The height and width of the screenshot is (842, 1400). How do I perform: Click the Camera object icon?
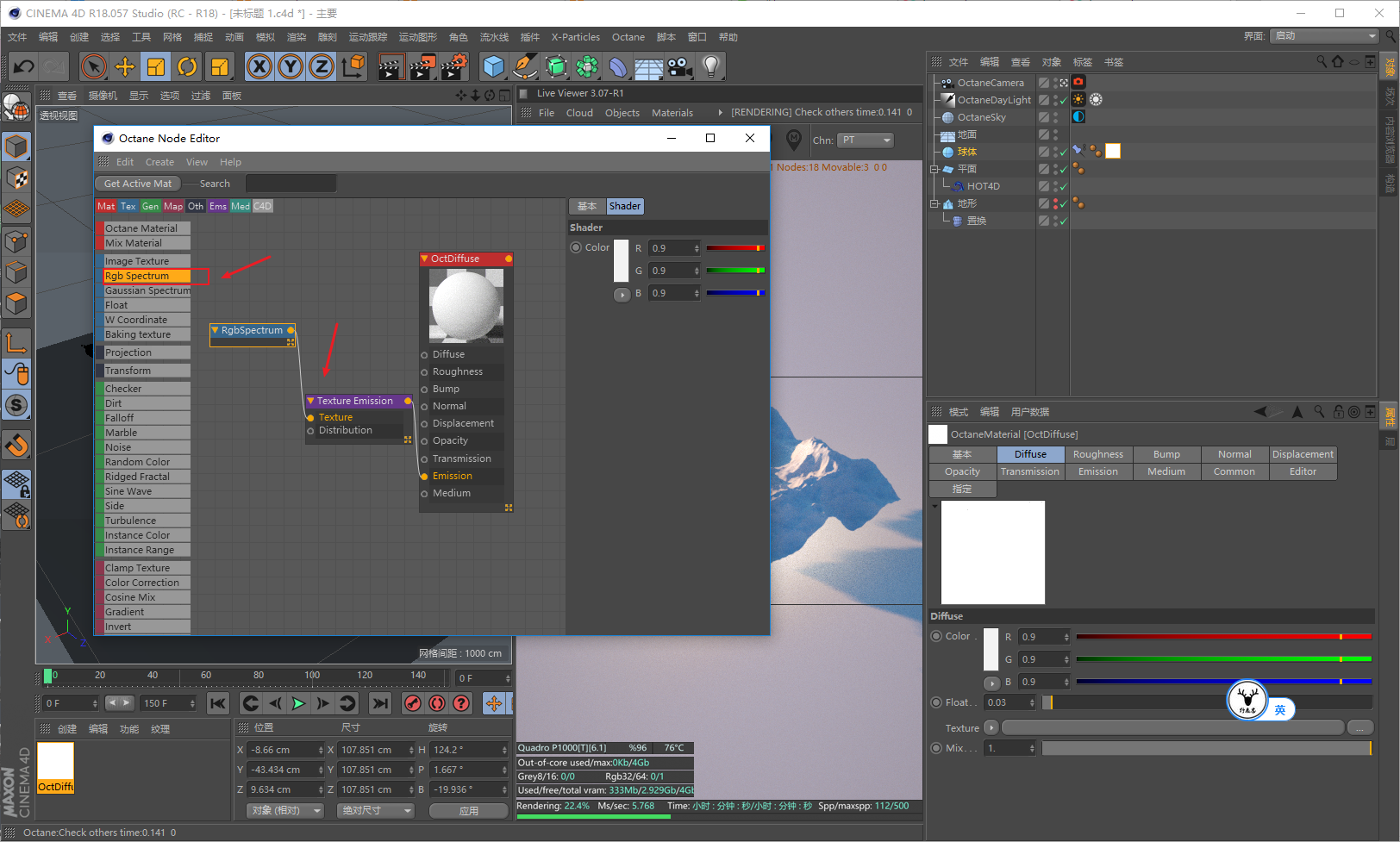(680, 66)
